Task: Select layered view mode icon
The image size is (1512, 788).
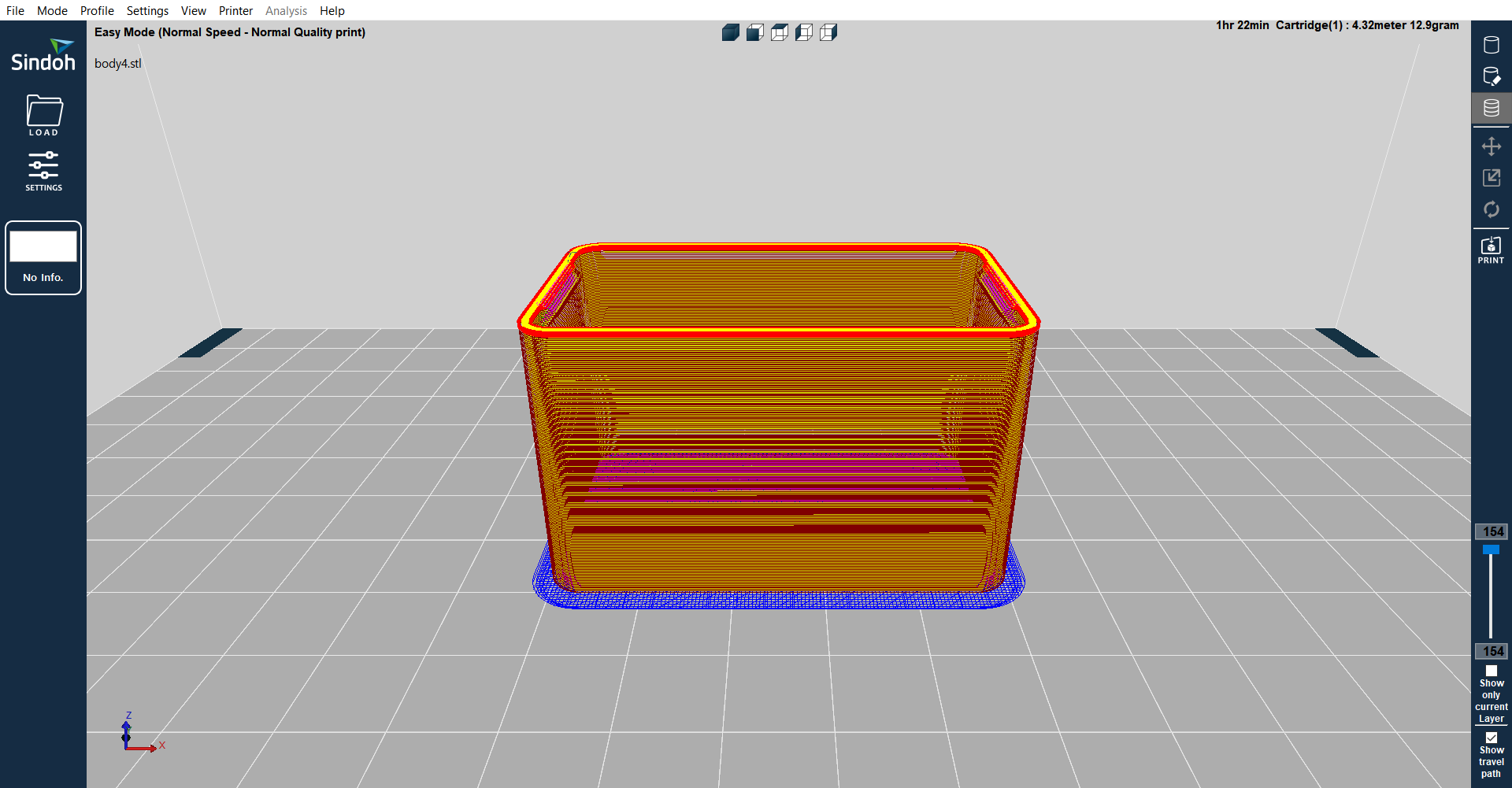Action: [1492, 108]
